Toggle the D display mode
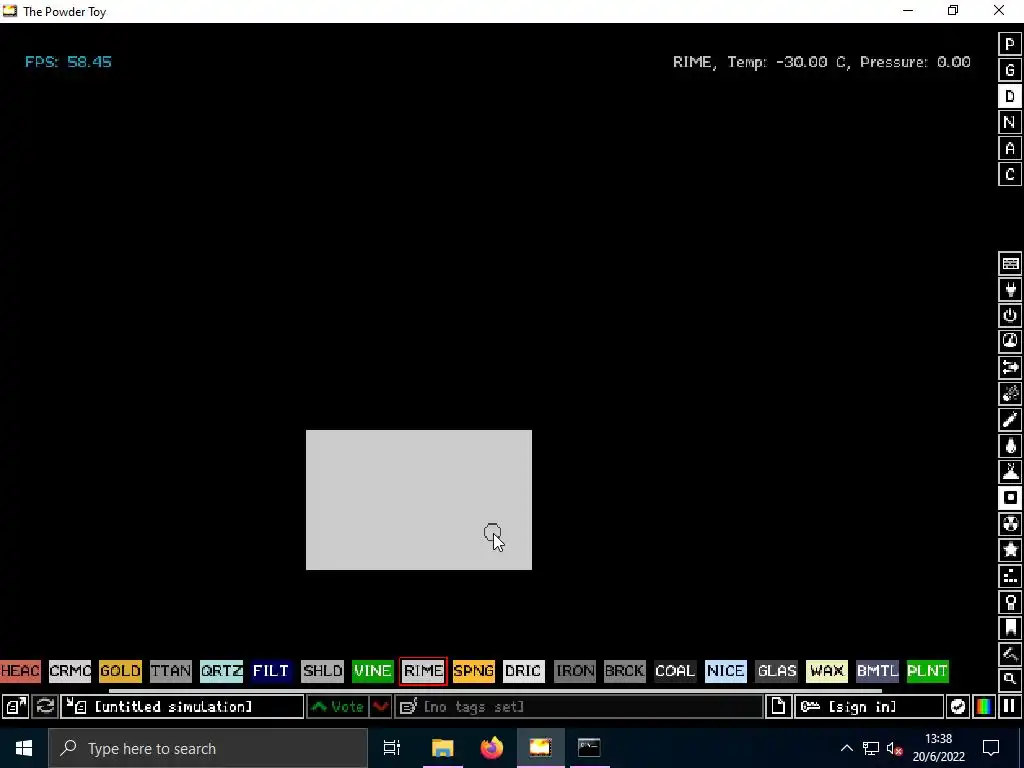 (x=1010, y=96)
